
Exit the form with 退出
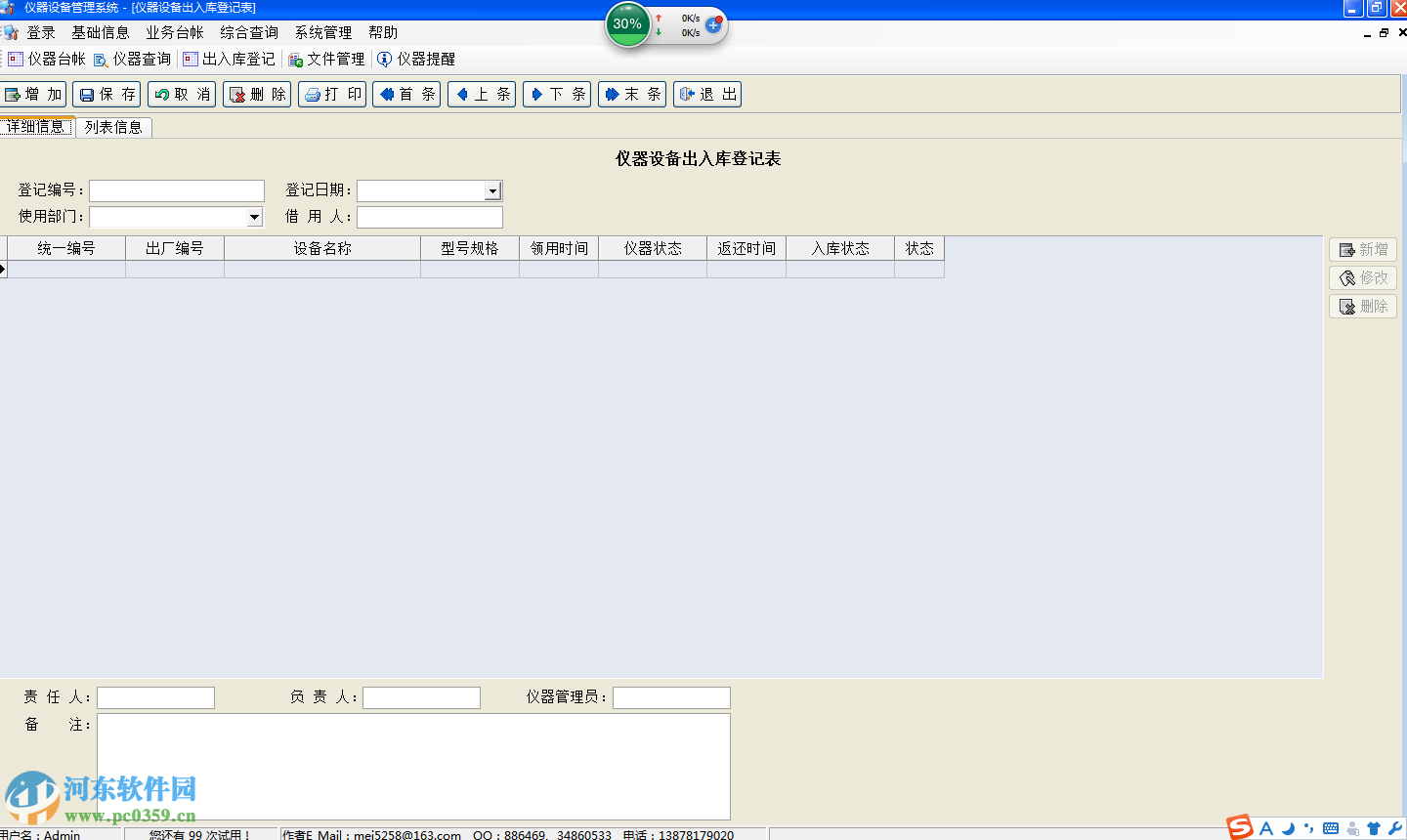(x=707, y=95)
